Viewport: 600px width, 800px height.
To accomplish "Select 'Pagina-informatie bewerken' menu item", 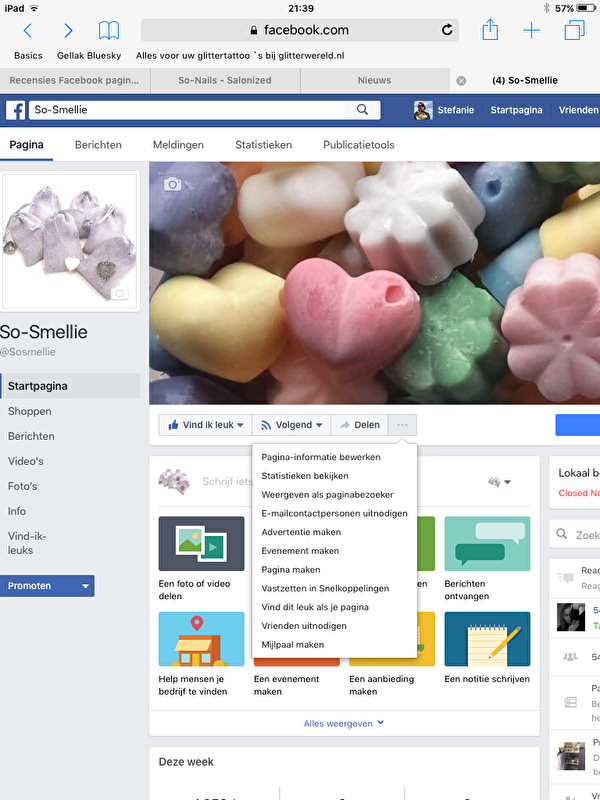I will 320,457.
